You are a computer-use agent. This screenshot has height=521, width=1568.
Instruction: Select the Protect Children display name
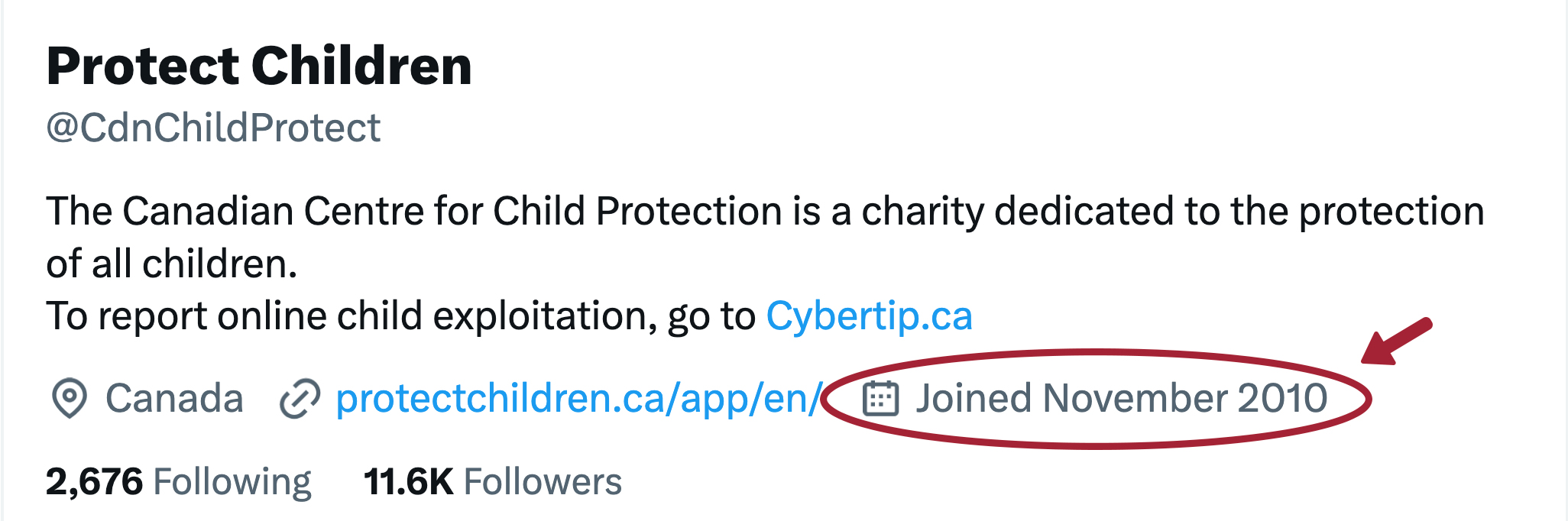pyautogui.click(x=259, y=66)
